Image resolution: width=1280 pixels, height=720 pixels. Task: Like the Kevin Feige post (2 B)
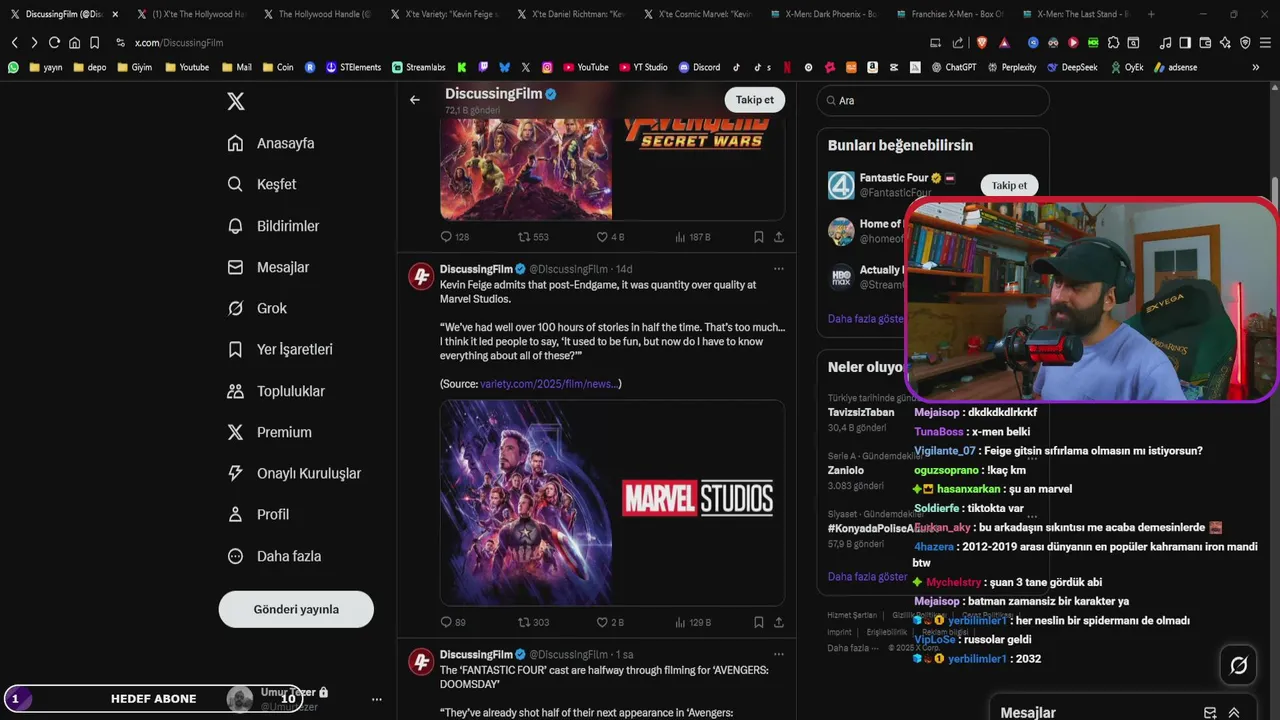click(610, 622)
